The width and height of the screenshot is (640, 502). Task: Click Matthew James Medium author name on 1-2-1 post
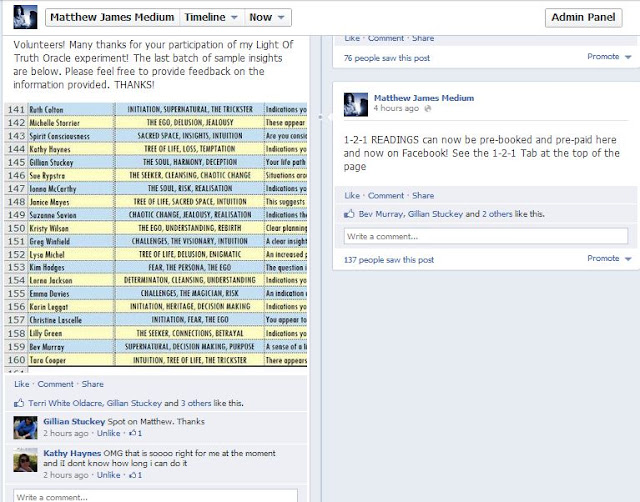click(x=424, y=98)
